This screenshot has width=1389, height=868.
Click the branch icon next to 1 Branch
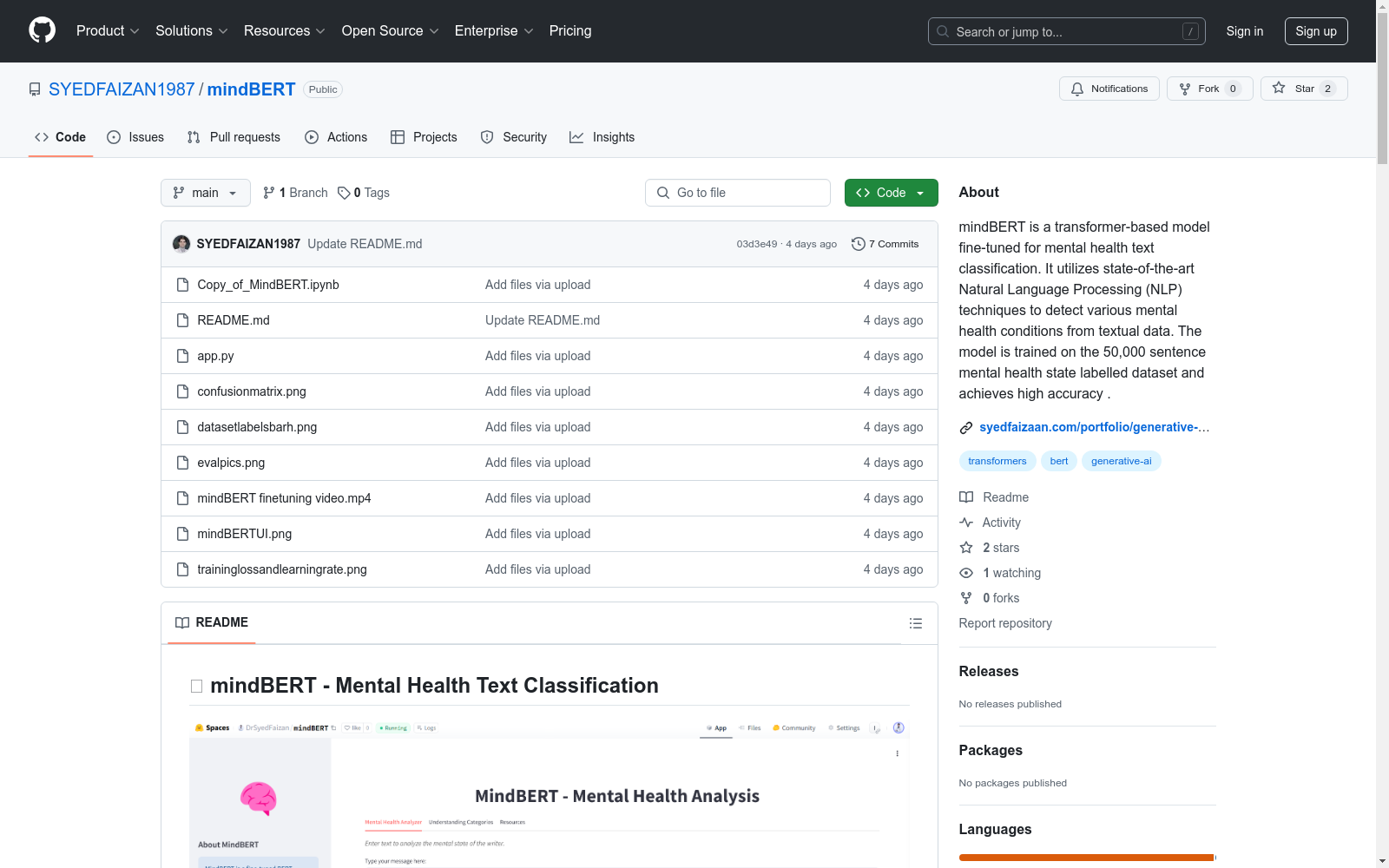[269, 193]
